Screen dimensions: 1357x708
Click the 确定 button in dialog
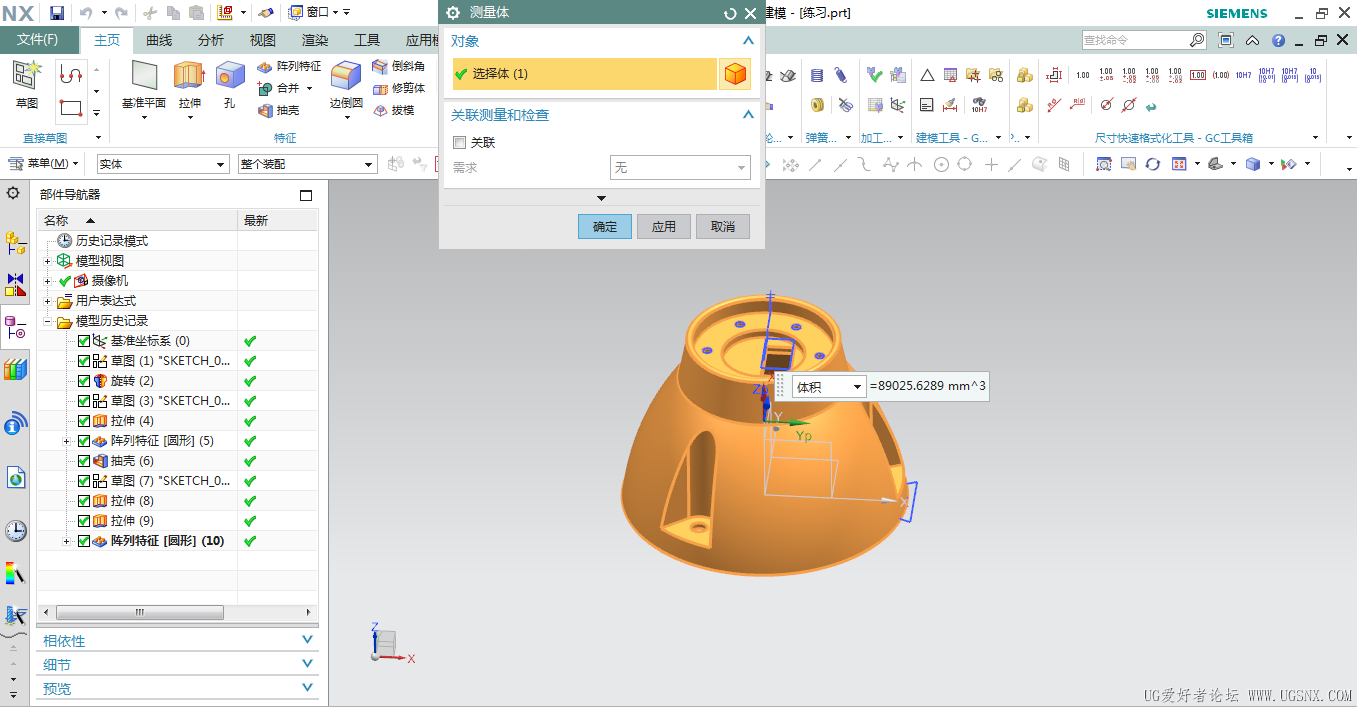tap(604, 227)
